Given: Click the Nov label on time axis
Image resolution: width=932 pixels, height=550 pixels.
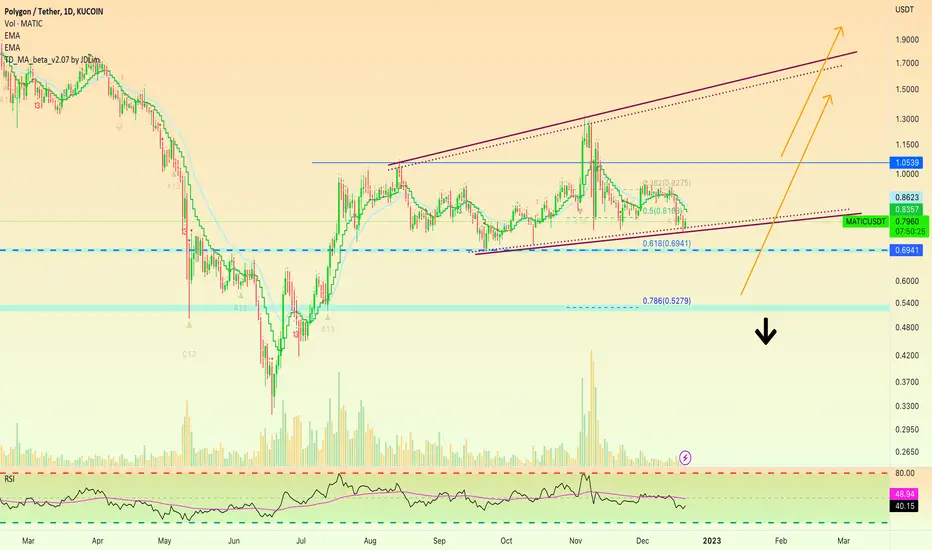Looking at the screenshot, I should pyautogui.click(x=575, y=540).
